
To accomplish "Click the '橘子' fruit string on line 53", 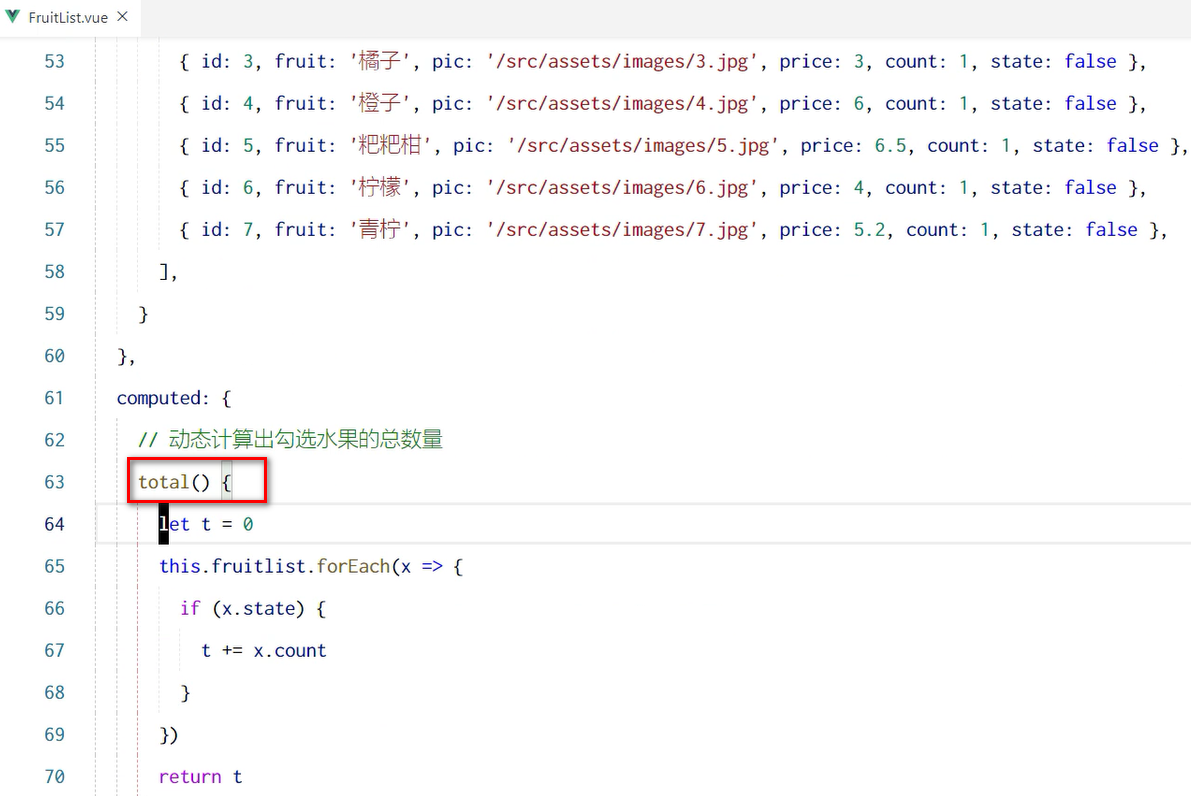I will click(379, 62).
